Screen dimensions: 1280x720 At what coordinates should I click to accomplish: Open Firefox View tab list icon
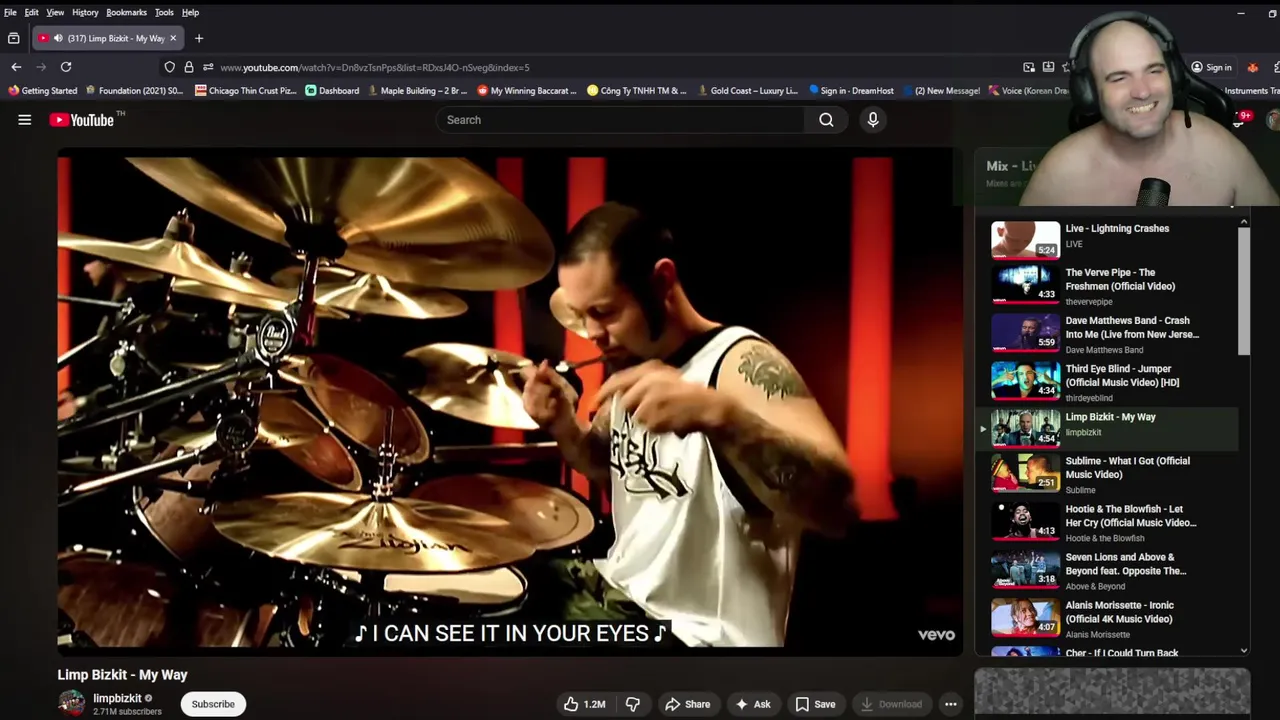click(13, 38)
